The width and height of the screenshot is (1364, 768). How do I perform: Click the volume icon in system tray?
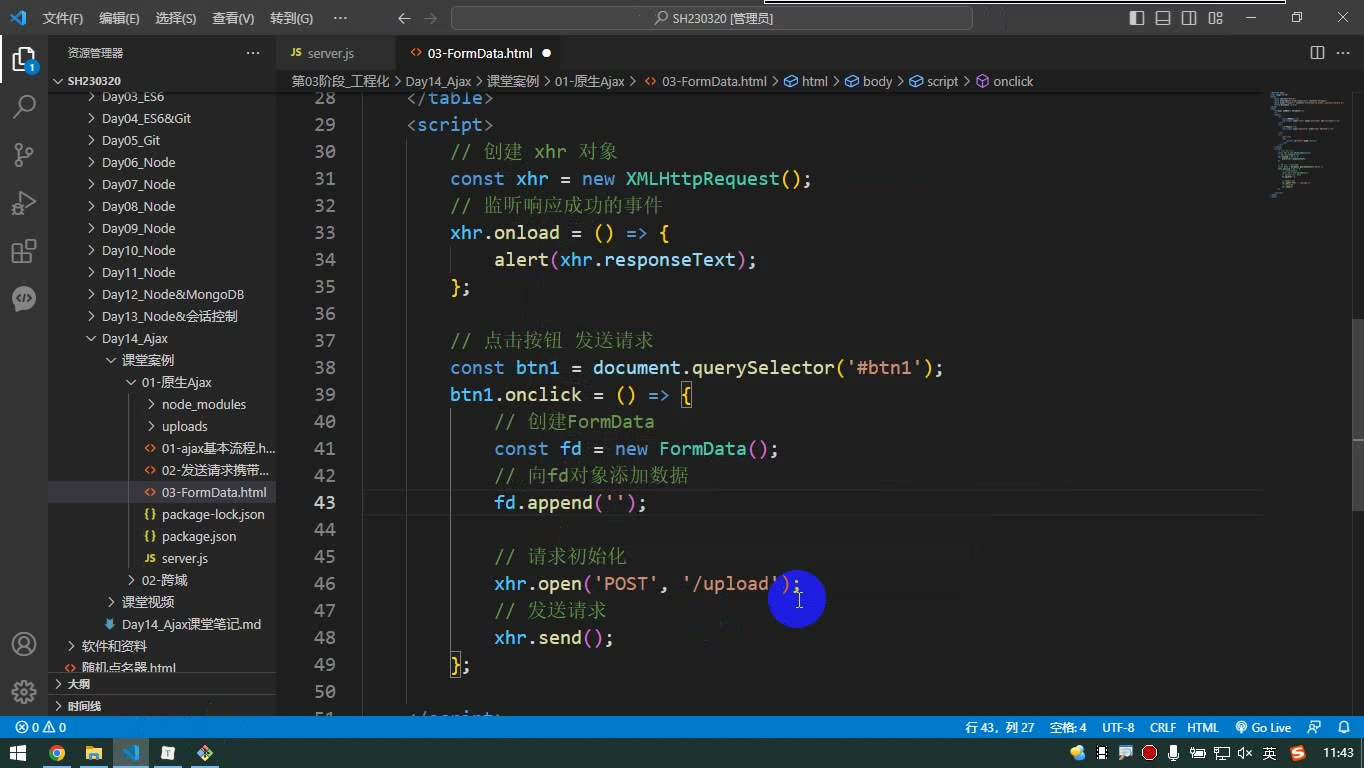[1244, 753]
